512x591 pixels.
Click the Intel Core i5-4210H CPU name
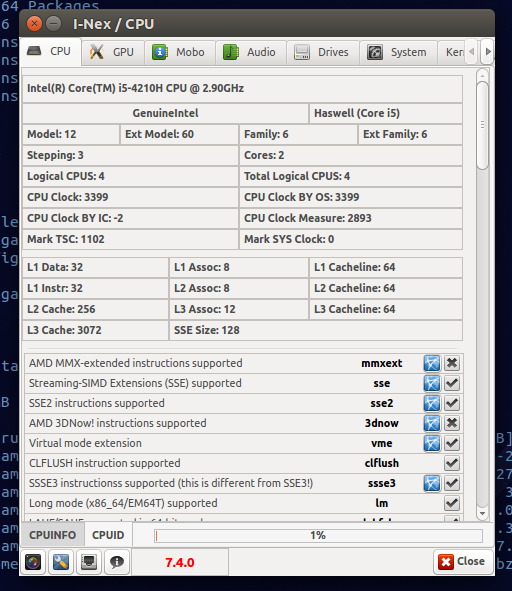(x=242, y=89)
